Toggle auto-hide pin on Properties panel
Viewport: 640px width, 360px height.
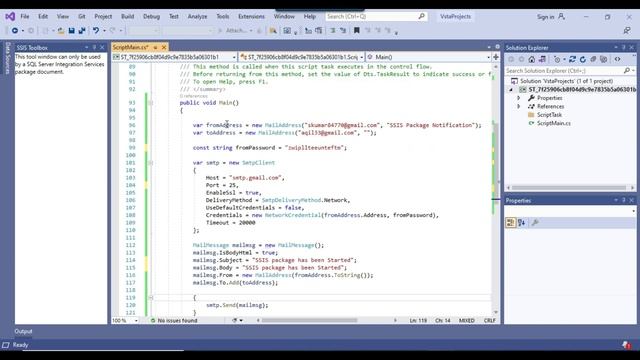tap(623, 200)
